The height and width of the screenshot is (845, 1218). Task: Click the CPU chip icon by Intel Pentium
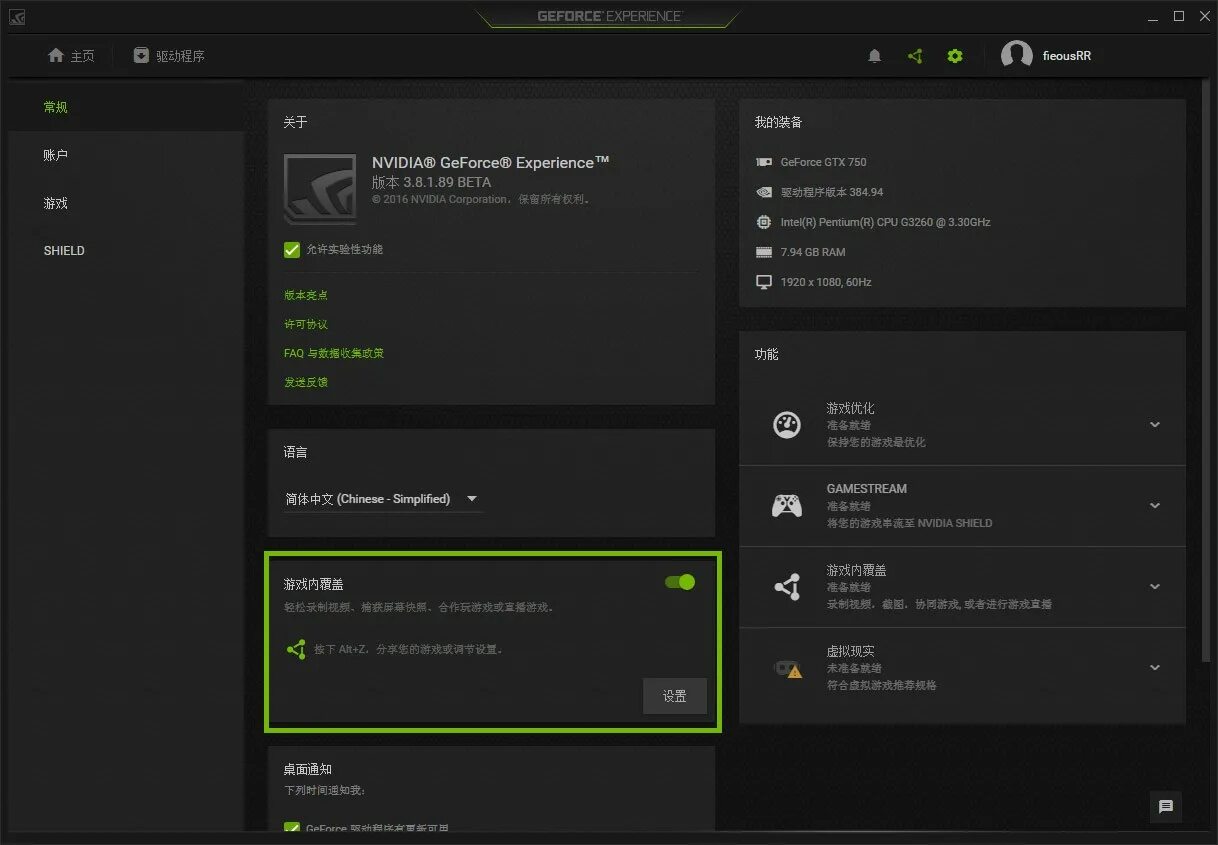[x=764, y=222]
